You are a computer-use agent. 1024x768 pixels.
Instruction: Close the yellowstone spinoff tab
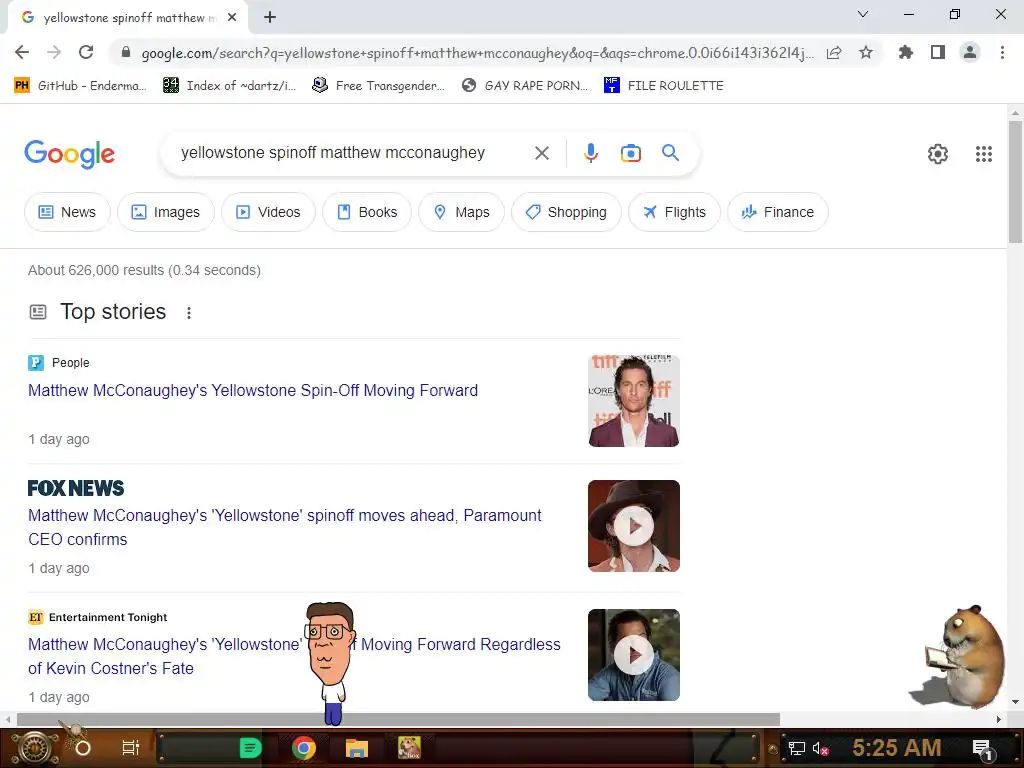click(x=232, y=18)
